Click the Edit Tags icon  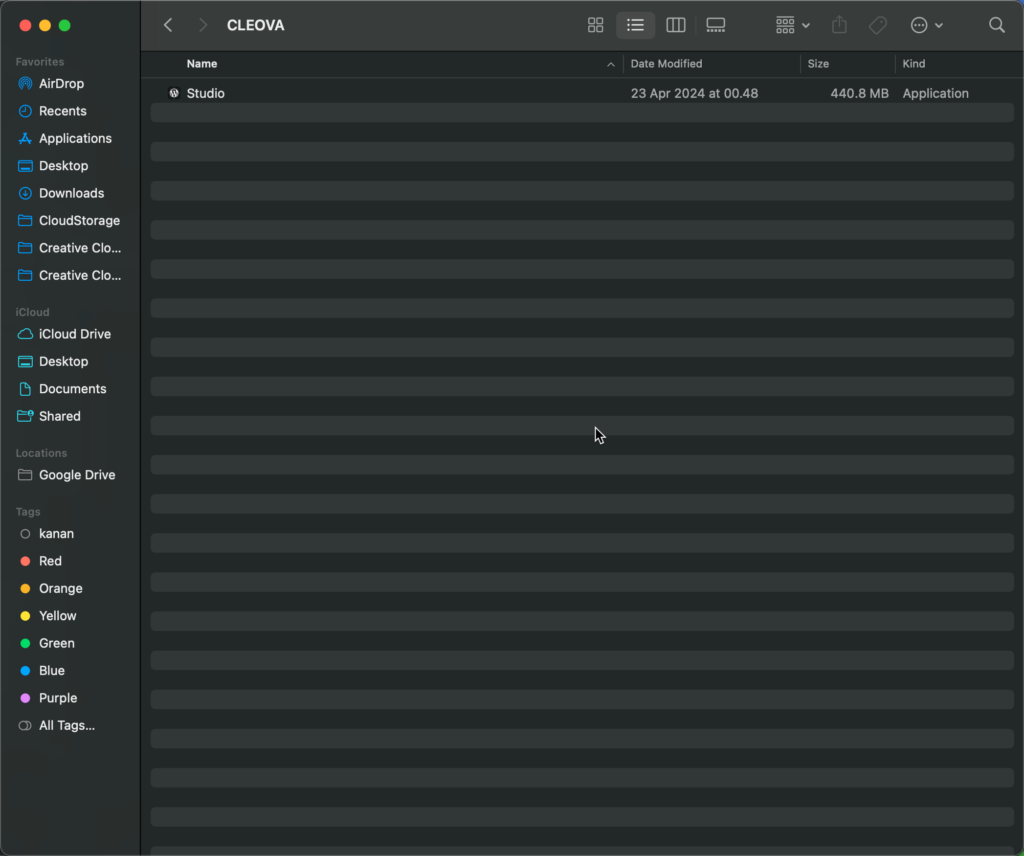[x=878, y=25]
